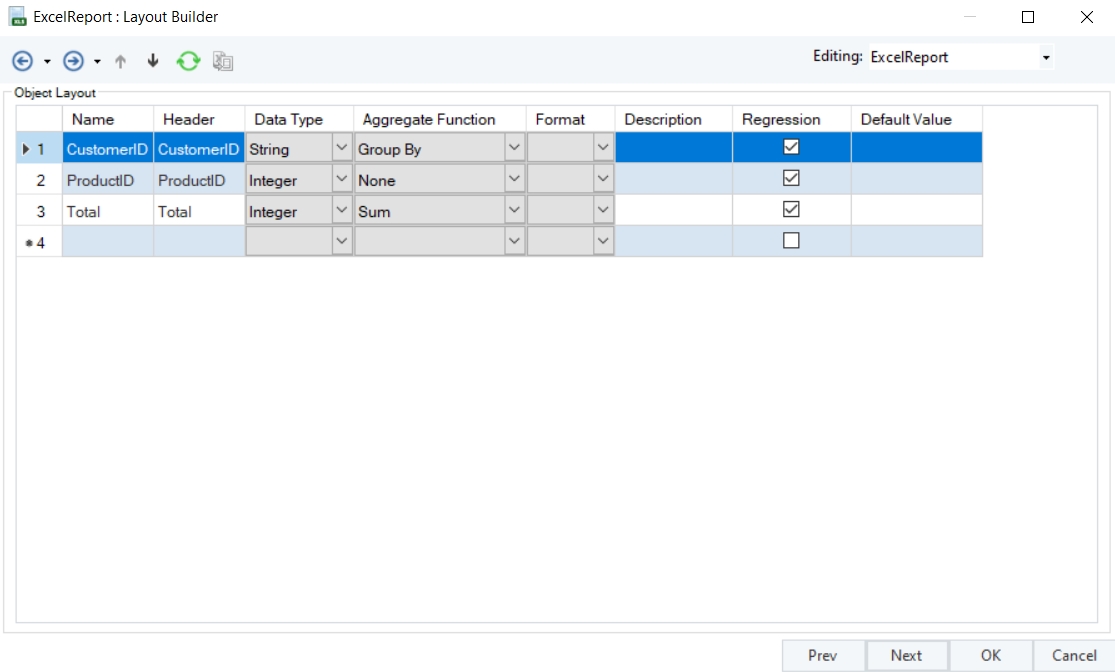
Task: Uncheck Regression for the CustomerID row
Action: pos(791,147)
